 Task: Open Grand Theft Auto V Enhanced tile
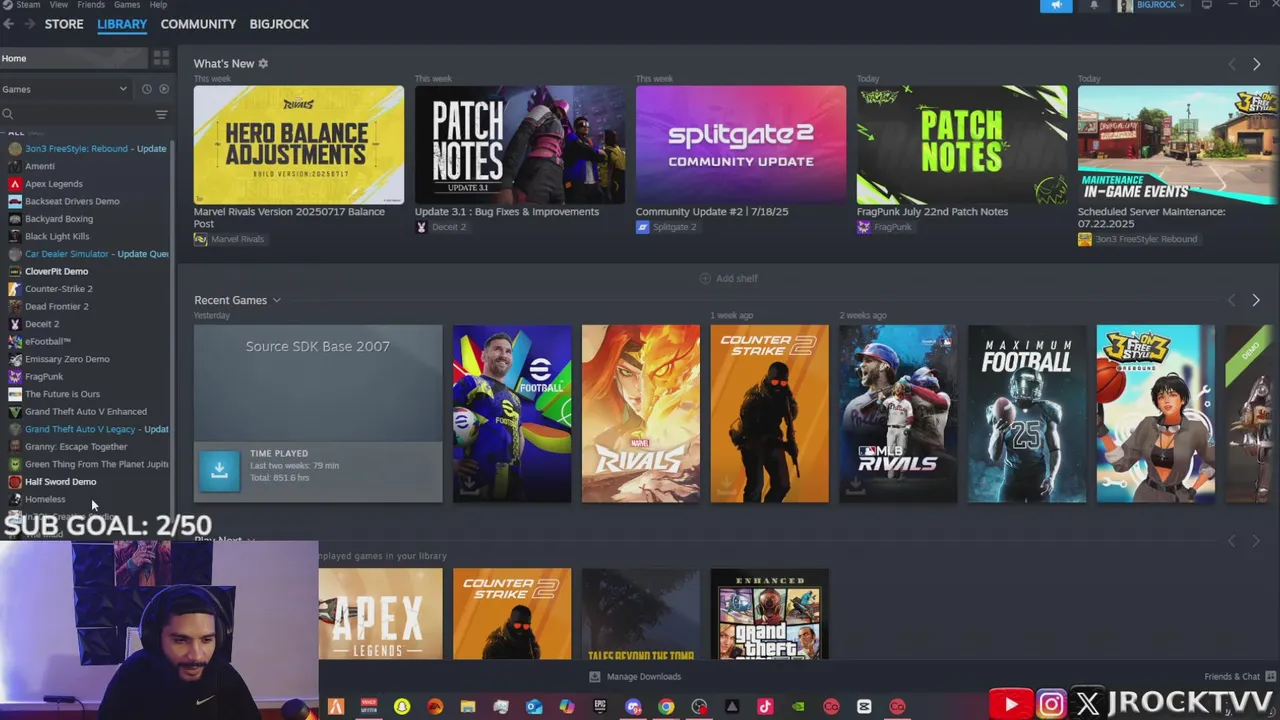pos(769,614)
